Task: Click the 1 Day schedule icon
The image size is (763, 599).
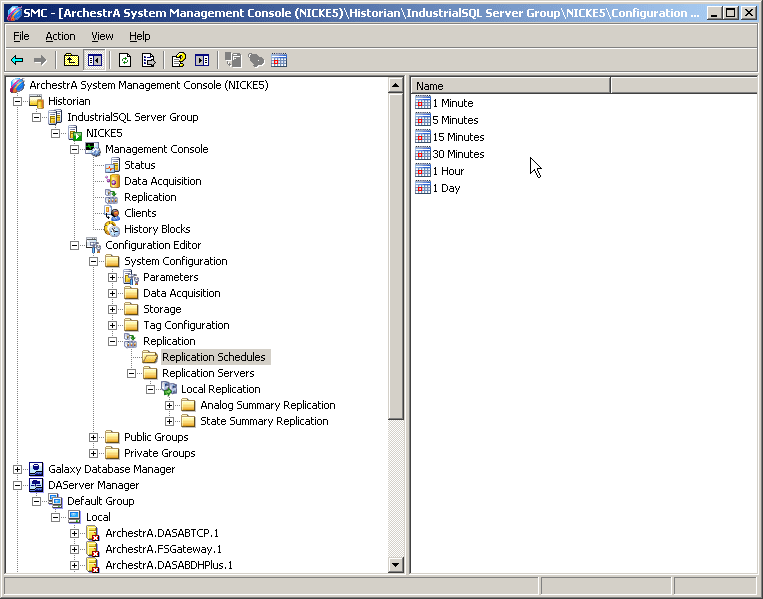Action: [x=422, y=188]
